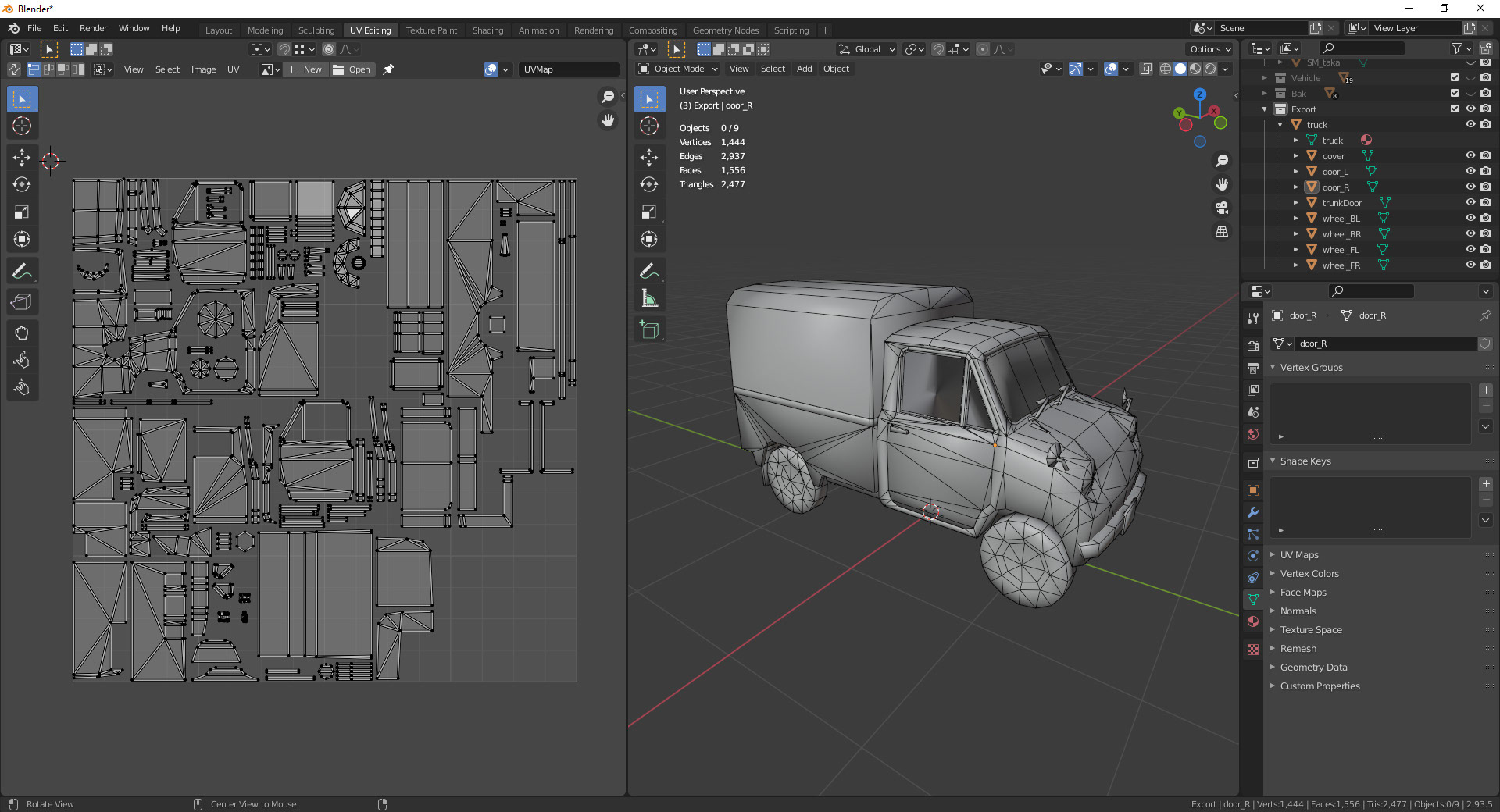The height and width of the screenshot is (812, 1500).
Task: Open the Object Data properties tab
Action: [x=1253, y=600]
